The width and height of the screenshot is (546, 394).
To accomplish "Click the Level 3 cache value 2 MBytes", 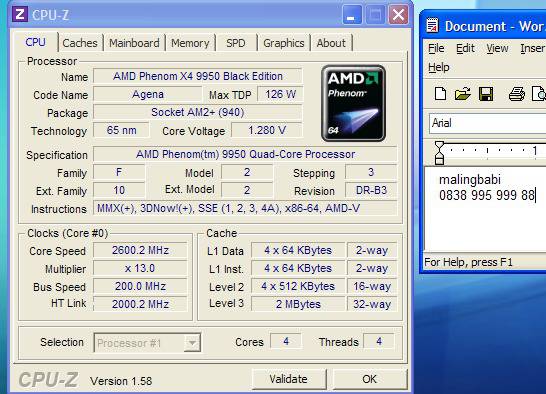I will [x=298, y=304].
